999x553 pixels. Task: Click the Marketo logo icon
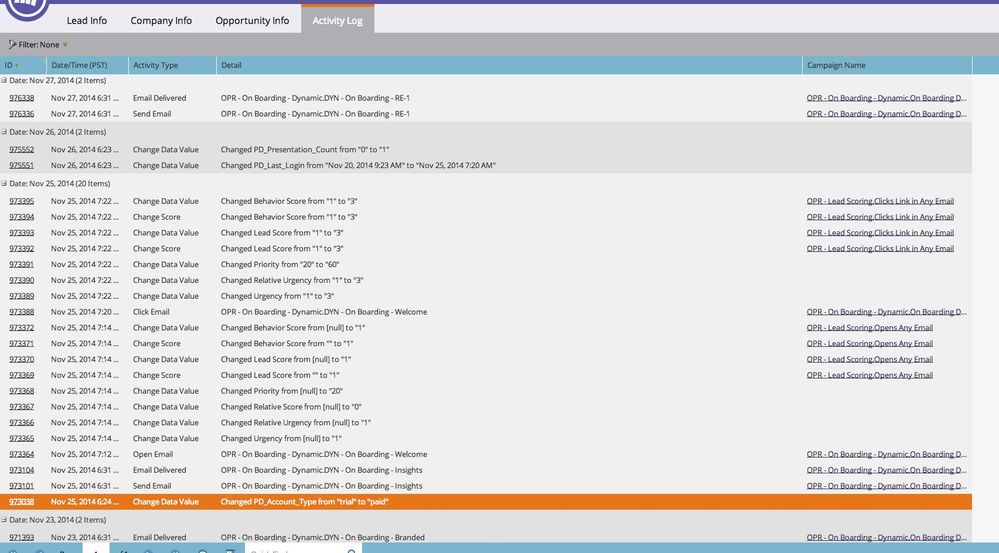(x=27, y=9)
